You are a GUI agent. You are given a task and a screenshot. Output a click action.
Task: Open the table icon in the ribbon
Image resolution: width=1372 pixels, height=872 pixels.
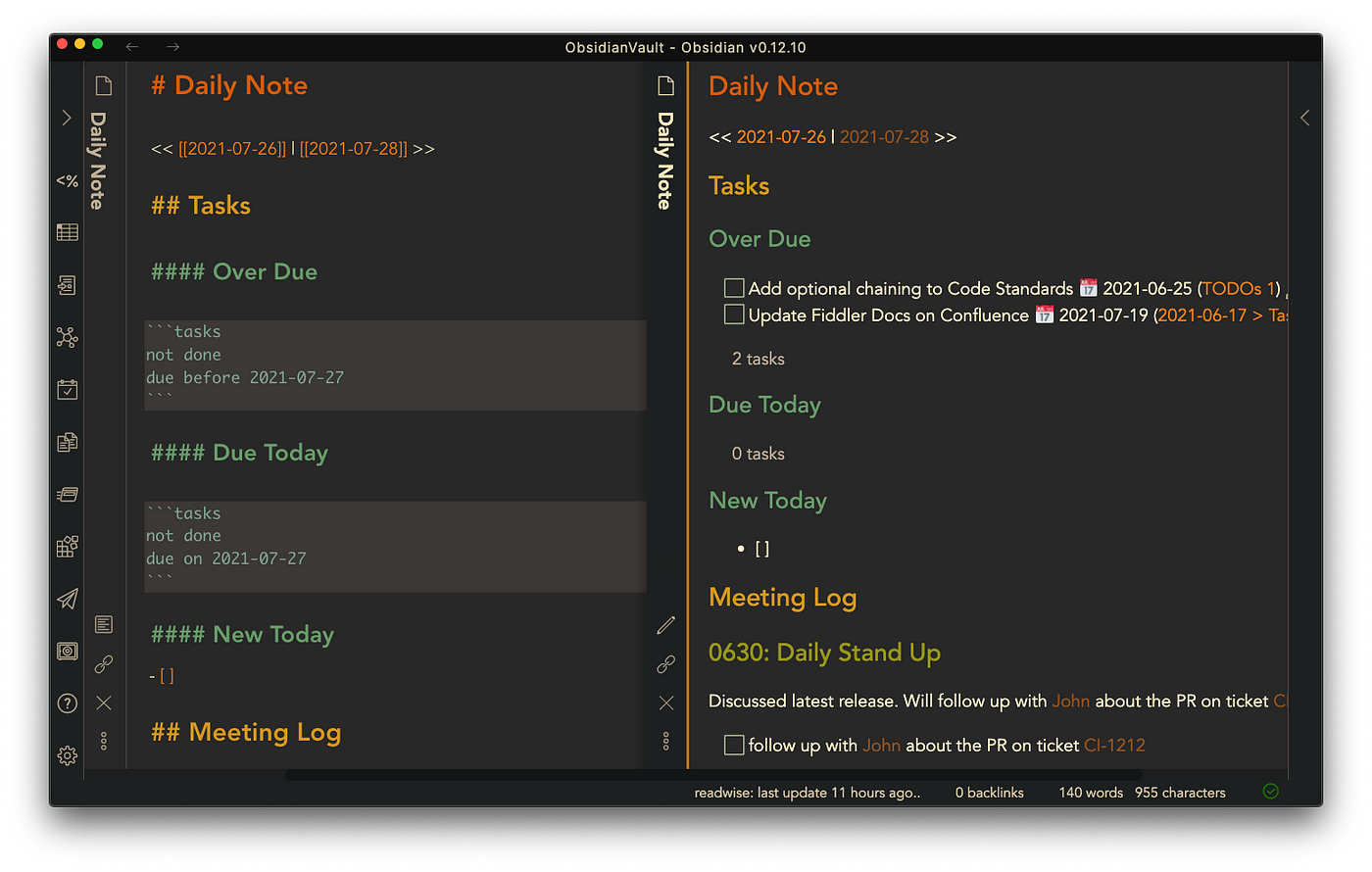click(x=67, y=232)
